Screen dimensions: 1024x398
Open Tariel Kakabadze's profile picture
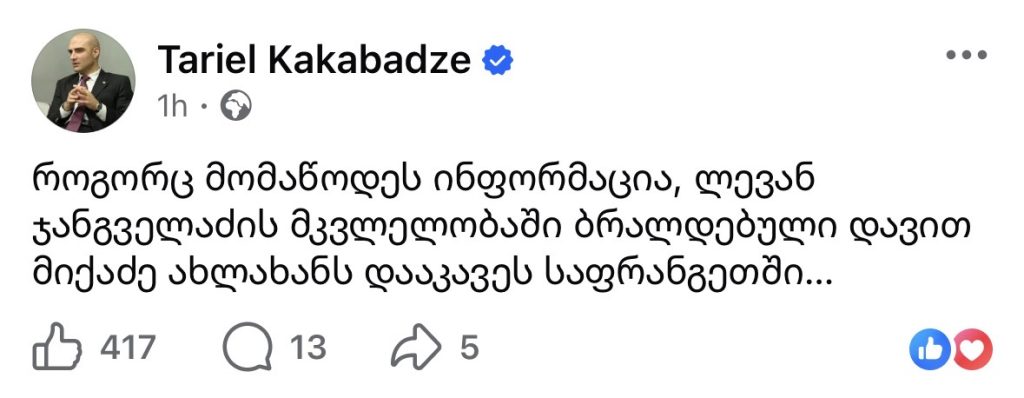[83, 80]
